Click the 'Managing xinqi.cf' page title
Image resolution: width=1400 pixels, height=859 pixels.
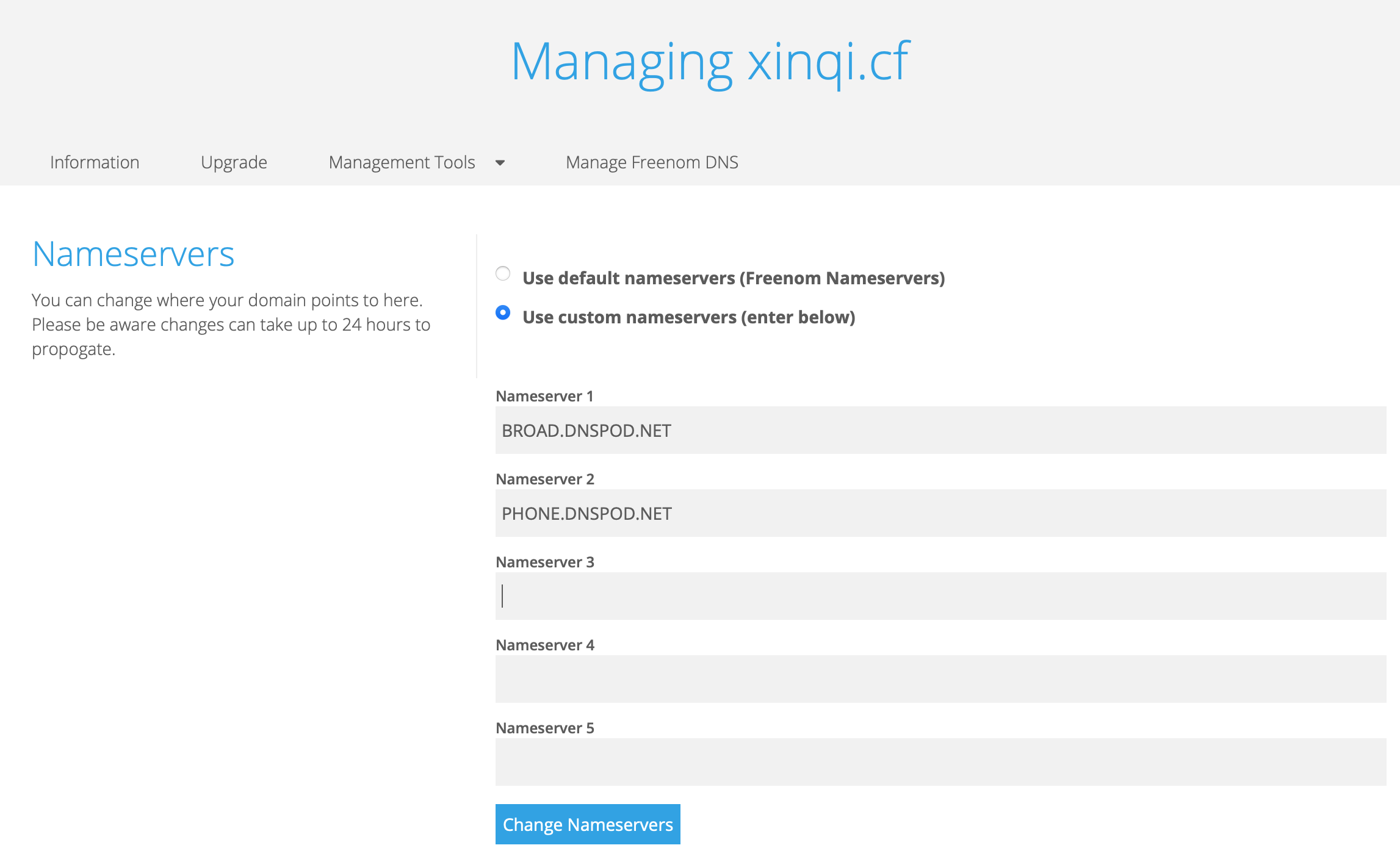click(x=710, y=61)
